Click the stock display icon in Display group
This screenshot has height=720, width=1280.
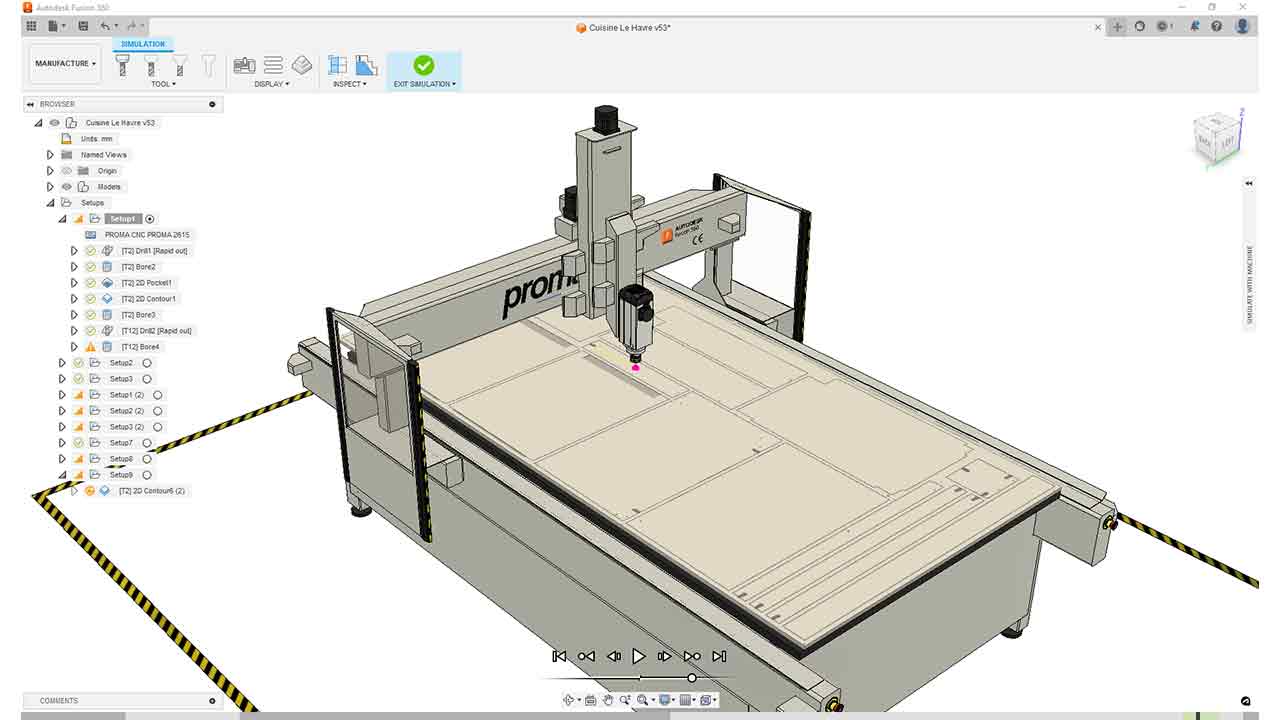point(302,66)
